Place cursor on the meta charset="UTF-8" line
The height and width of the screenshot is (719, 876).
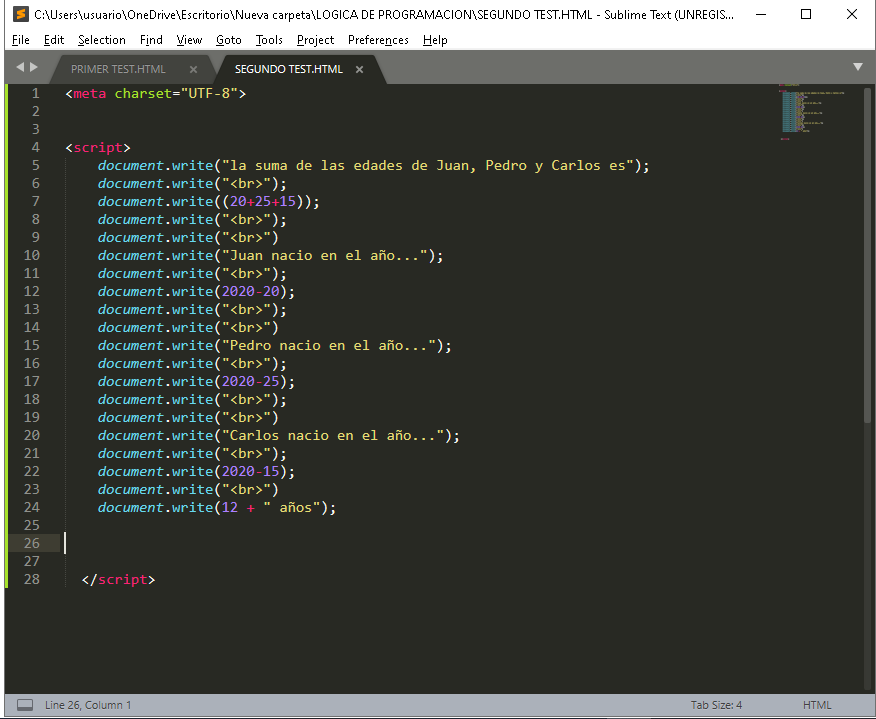pos(156,93)
